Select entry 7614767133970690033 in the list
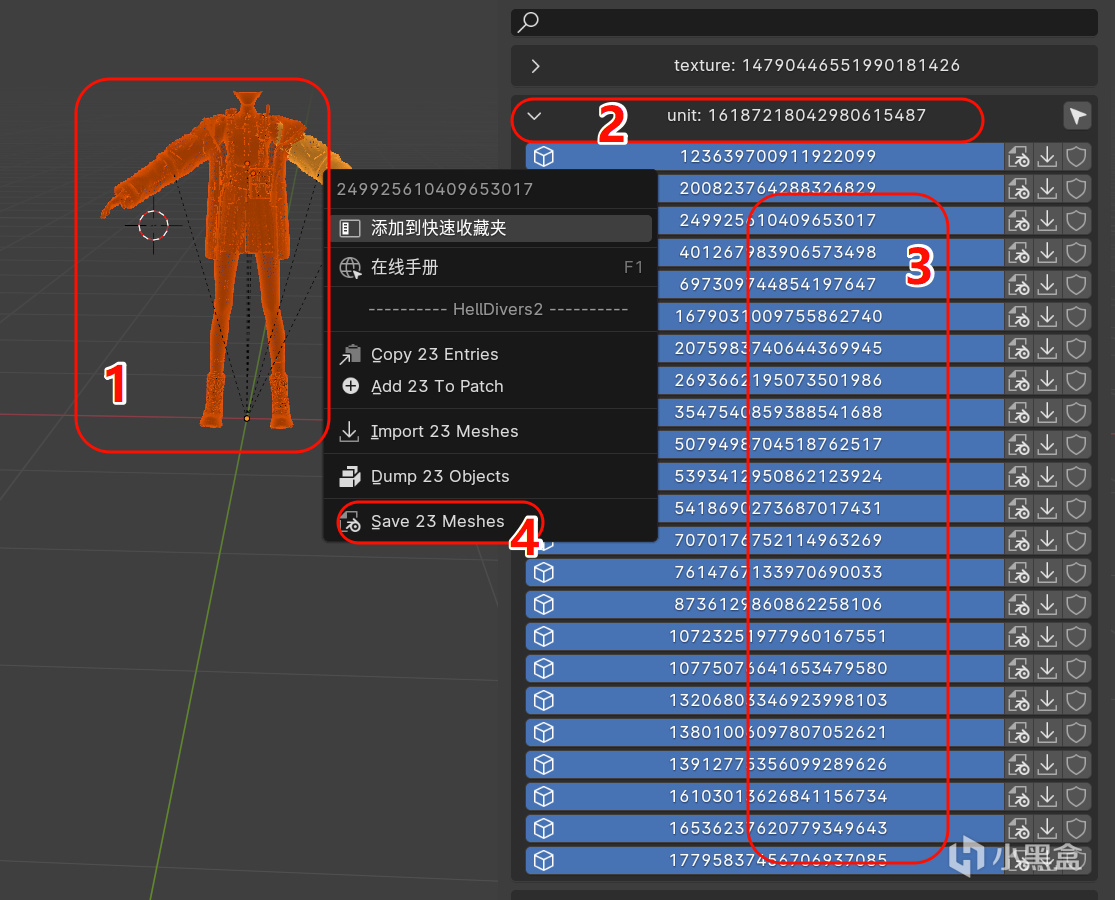This screenshot has width=1115, height=900. (764, 572)
